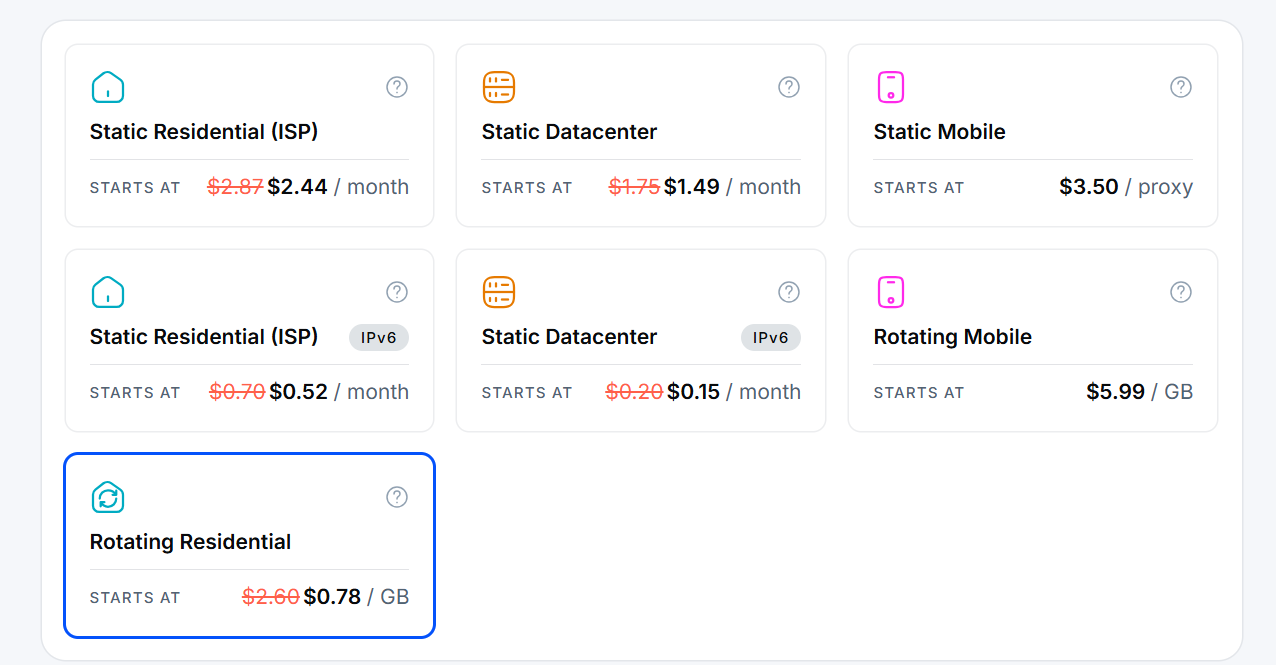This screenshot has width=1276, height=665.
Task: Click the Static Residential (ISP) title beside the IPv6 badge
Action: 204,337
